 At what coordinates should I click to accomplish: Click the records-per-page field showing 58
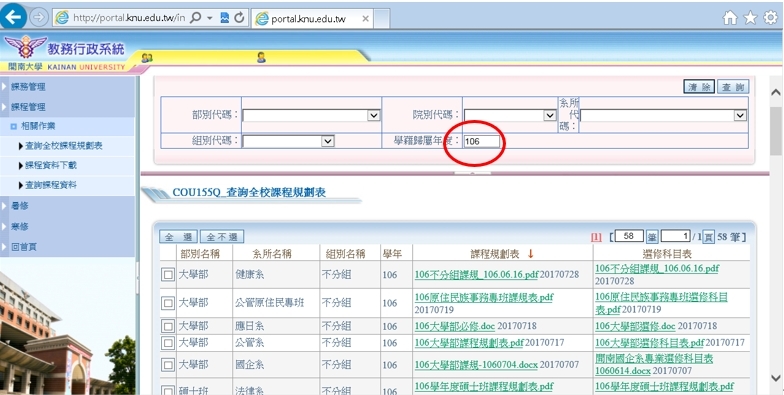[x=629, y=236]
